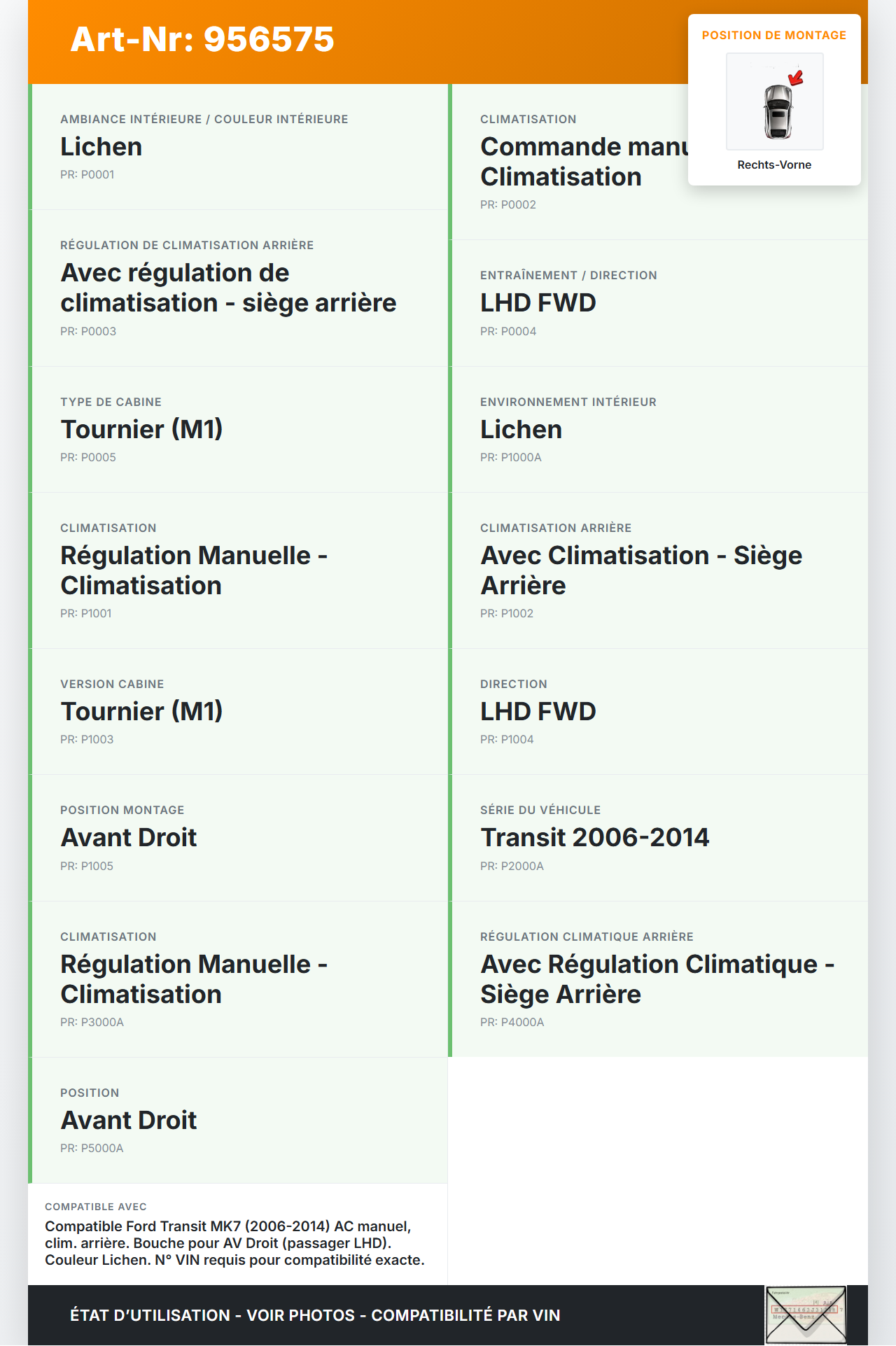Click the Type de Cabine Tournier (M1) value
896x1346 pixels.
coord(141,429)
